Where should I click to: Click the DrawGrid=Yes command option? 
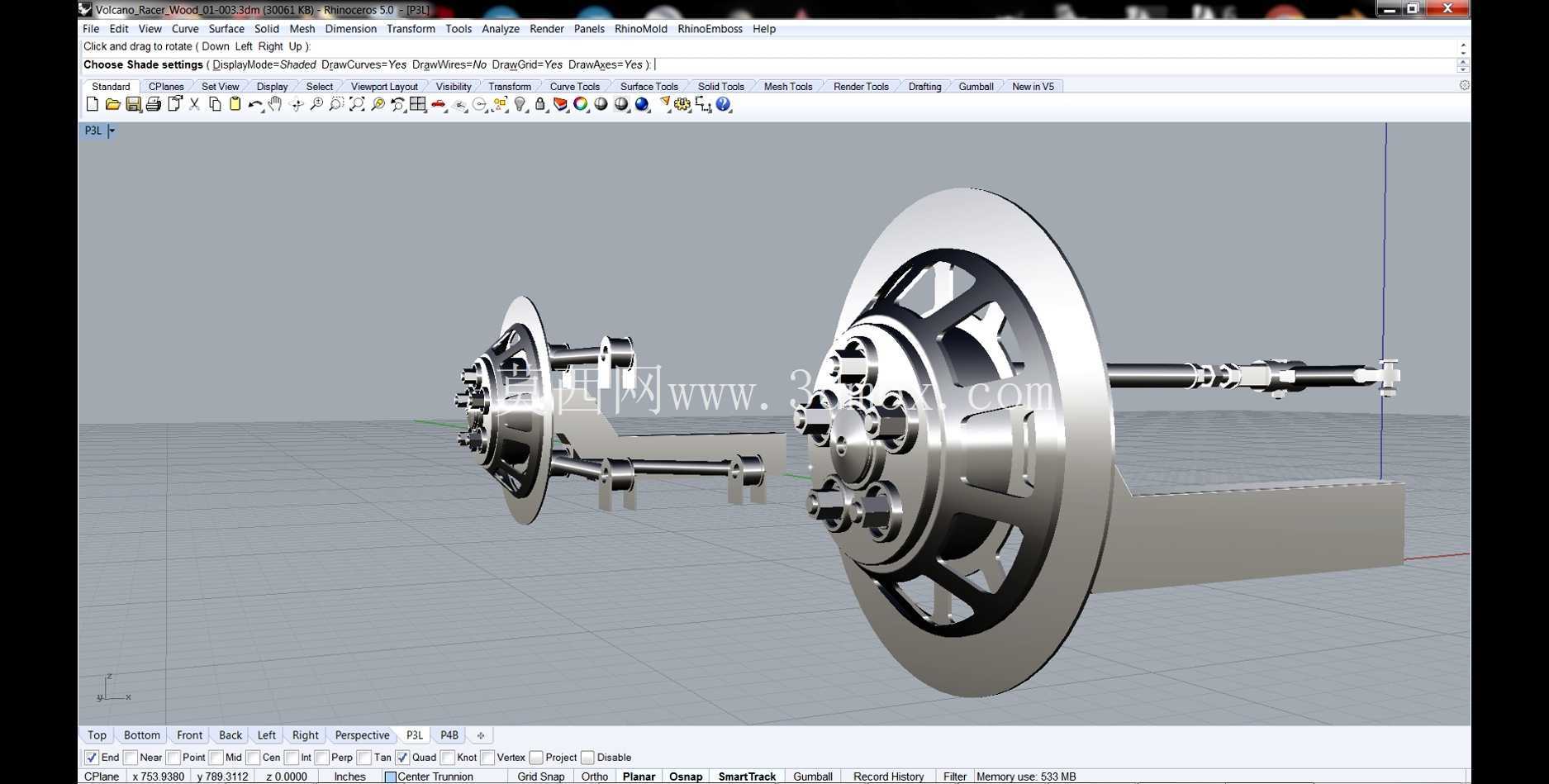[527, 64]
